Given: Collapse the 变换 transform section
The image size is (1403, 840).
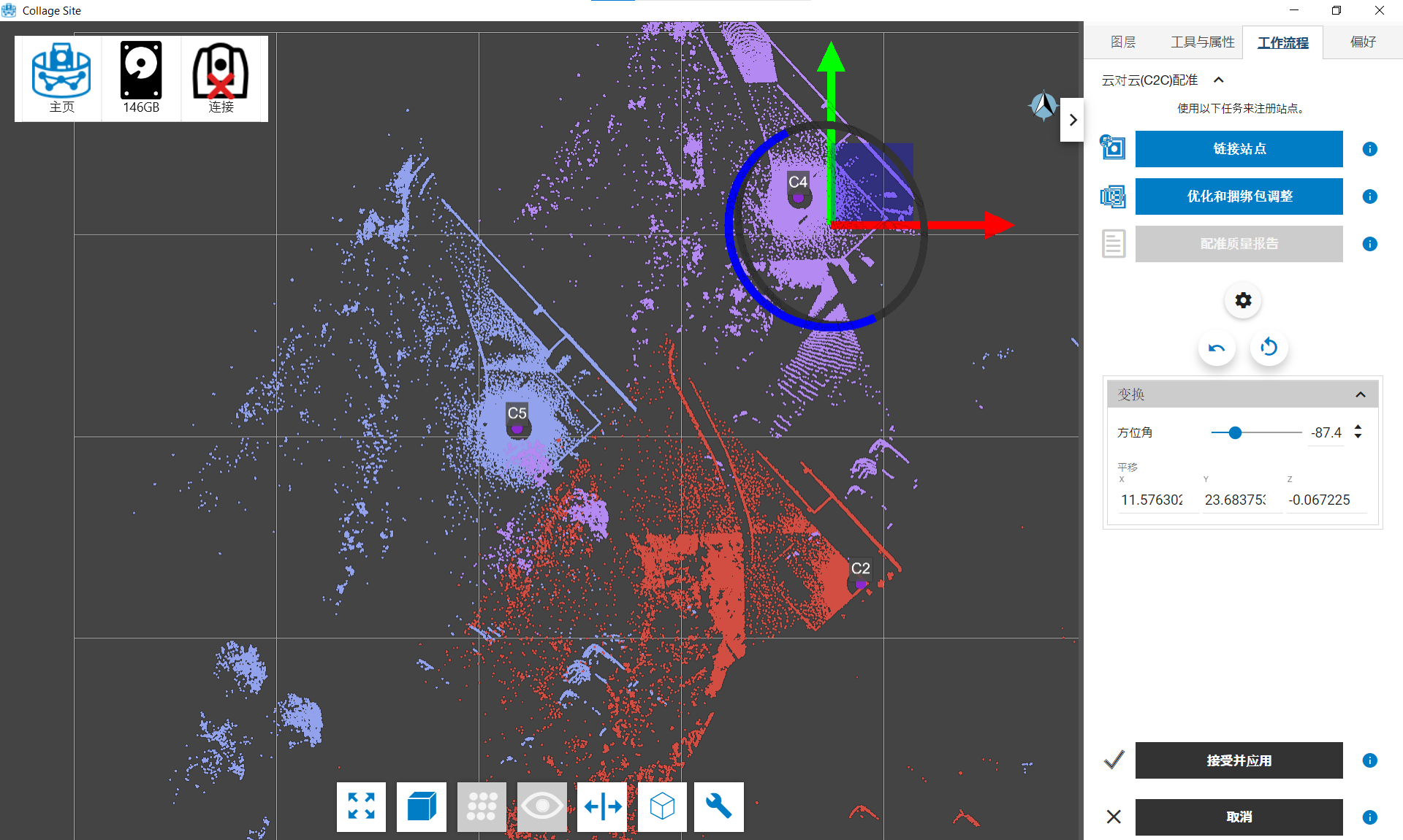Looking at the screenshot, I should click(1360, 394).
